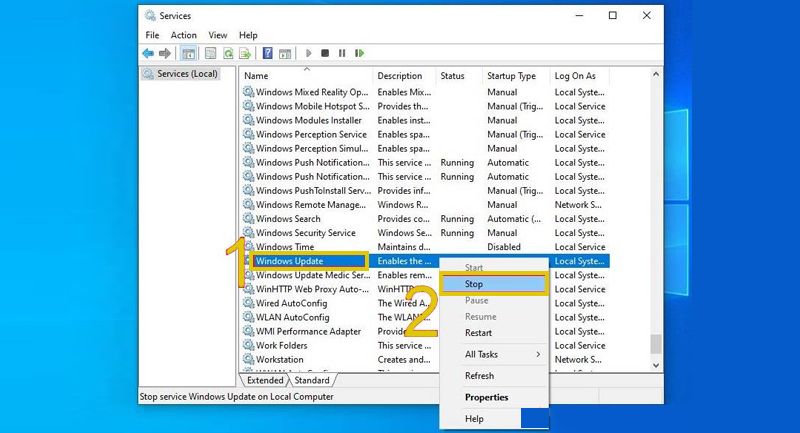Image resolution: width=800 pixels, height=433 pixels.
Task: Open the View menu
Action: click(217, 35)
